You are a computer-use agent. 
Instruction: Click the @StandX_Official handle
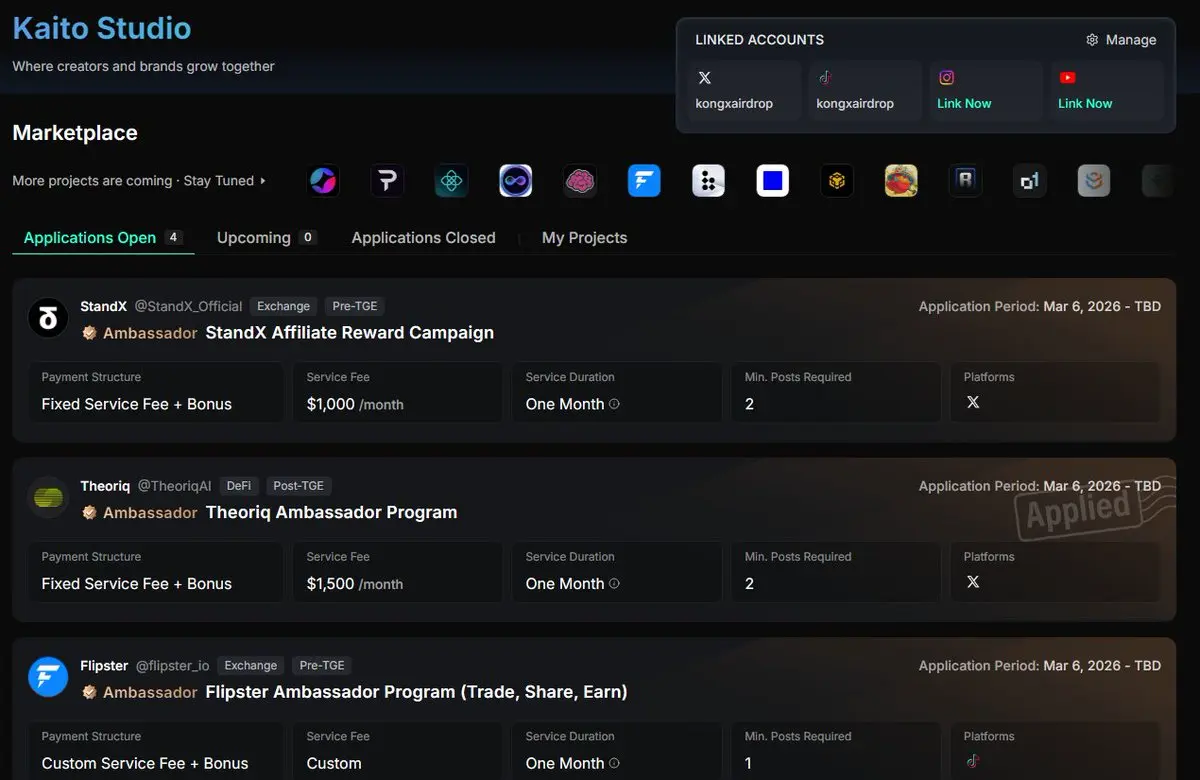click(189, 306)
